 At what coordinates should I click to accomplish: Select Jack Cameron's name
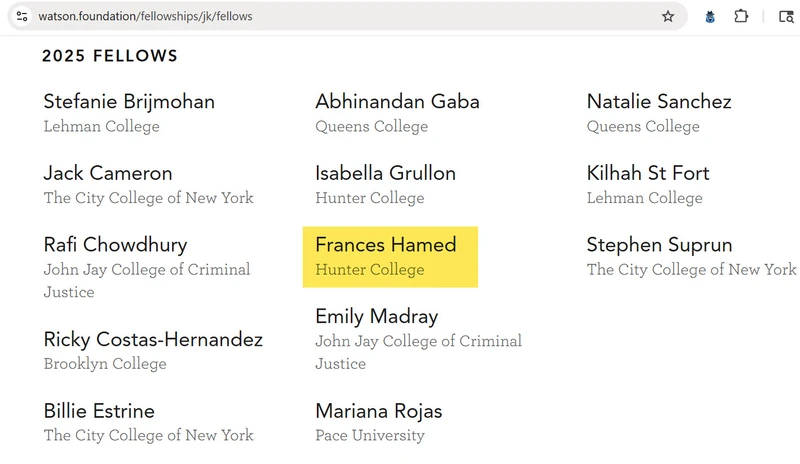coord(108,173)
